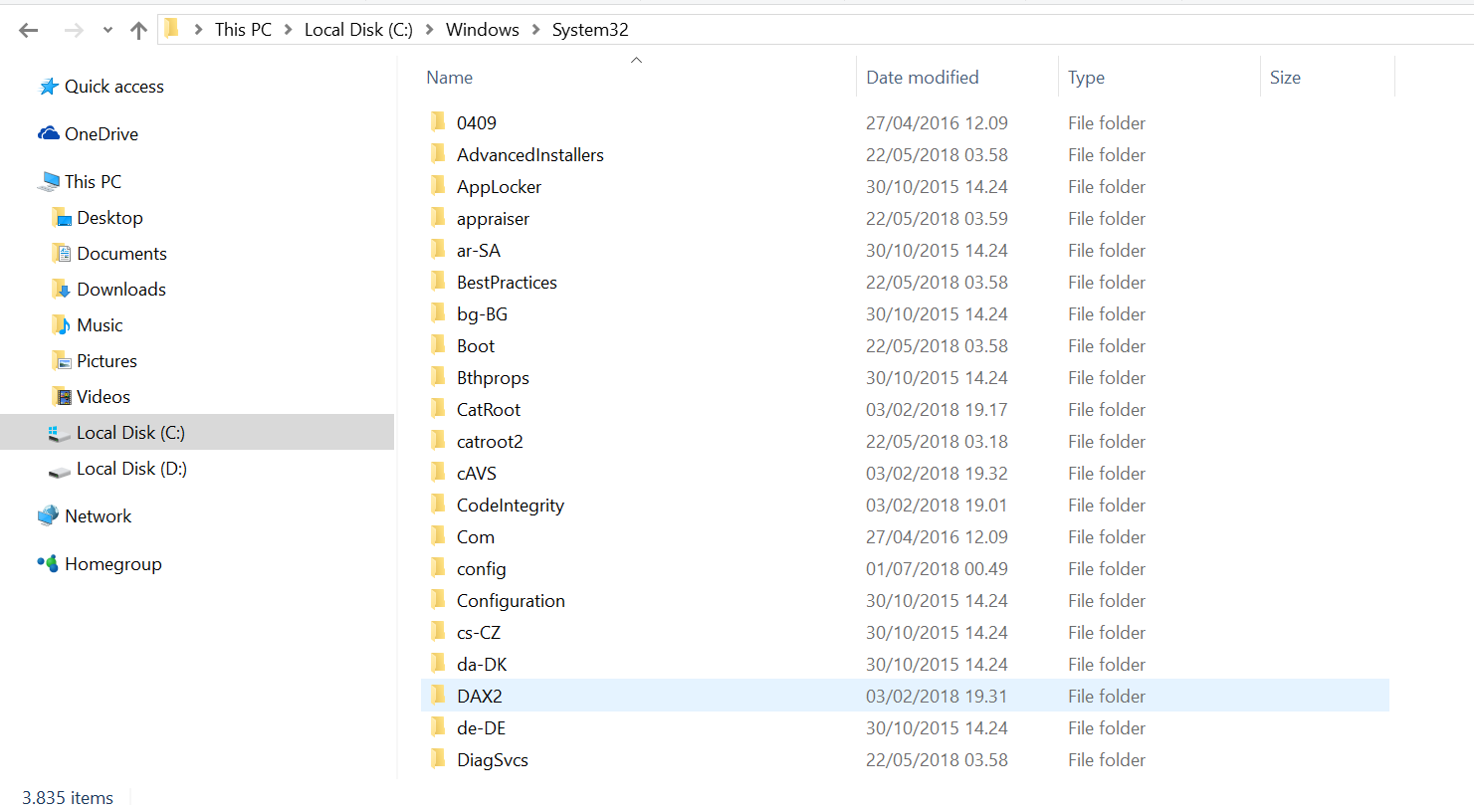This screenshot has width=1474, height=812.
Task: Click the Documents folder icon
Action: tap(62, 254)
